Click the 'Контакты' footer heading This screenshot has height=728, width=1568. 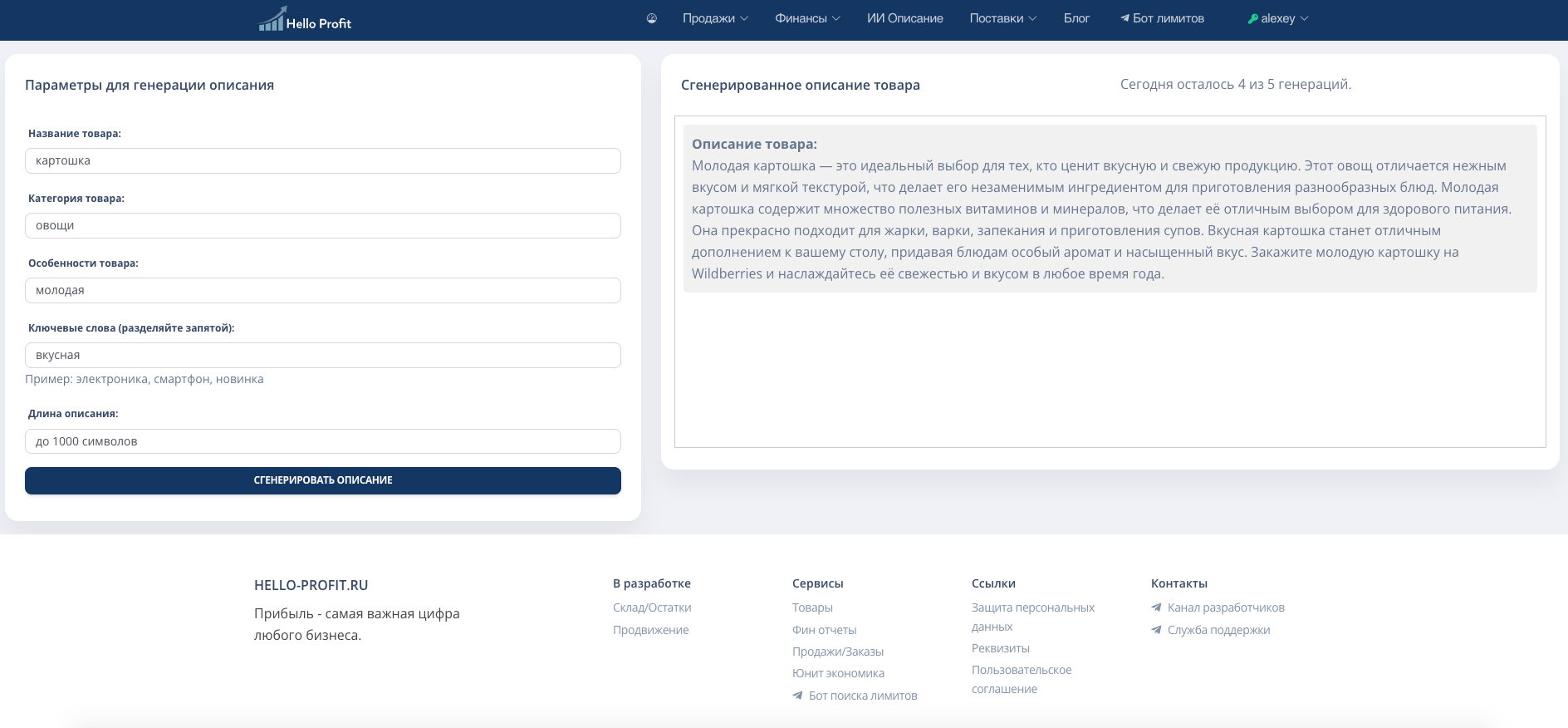point(1179,583)
